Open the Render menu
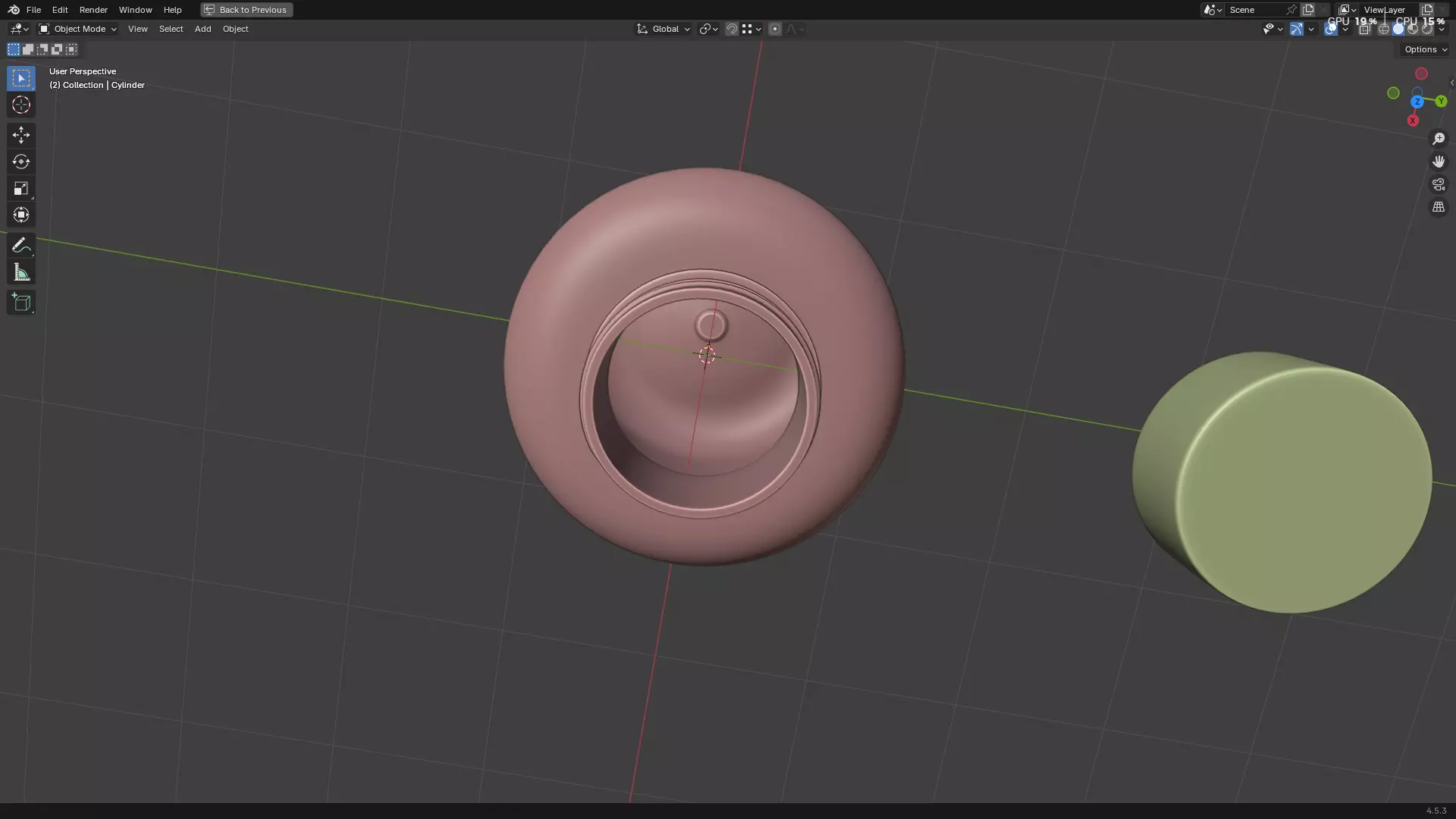The image size is (1456, 819). click(x=93, y=10)
